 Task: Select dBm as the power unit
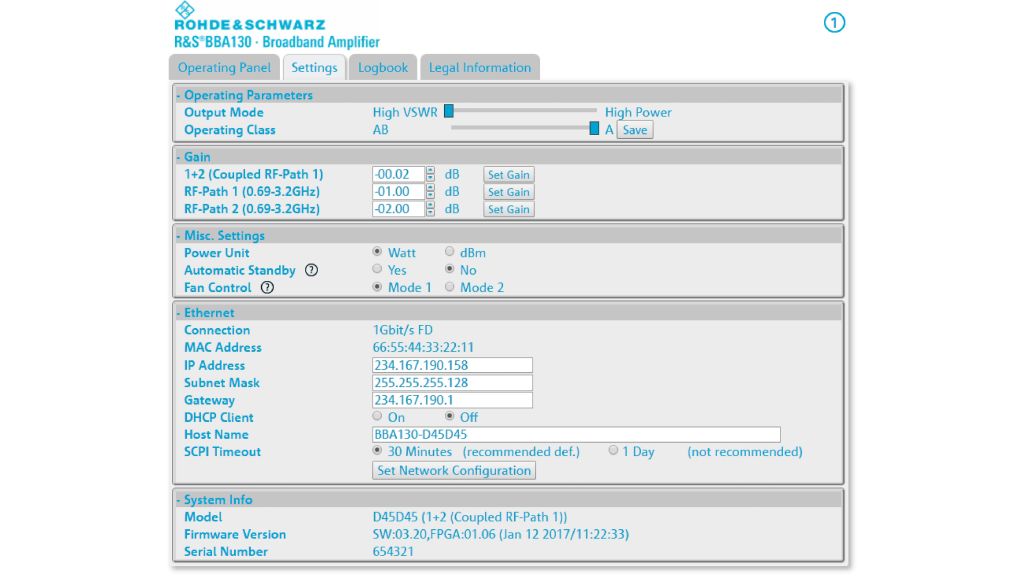tap(450, 252)
